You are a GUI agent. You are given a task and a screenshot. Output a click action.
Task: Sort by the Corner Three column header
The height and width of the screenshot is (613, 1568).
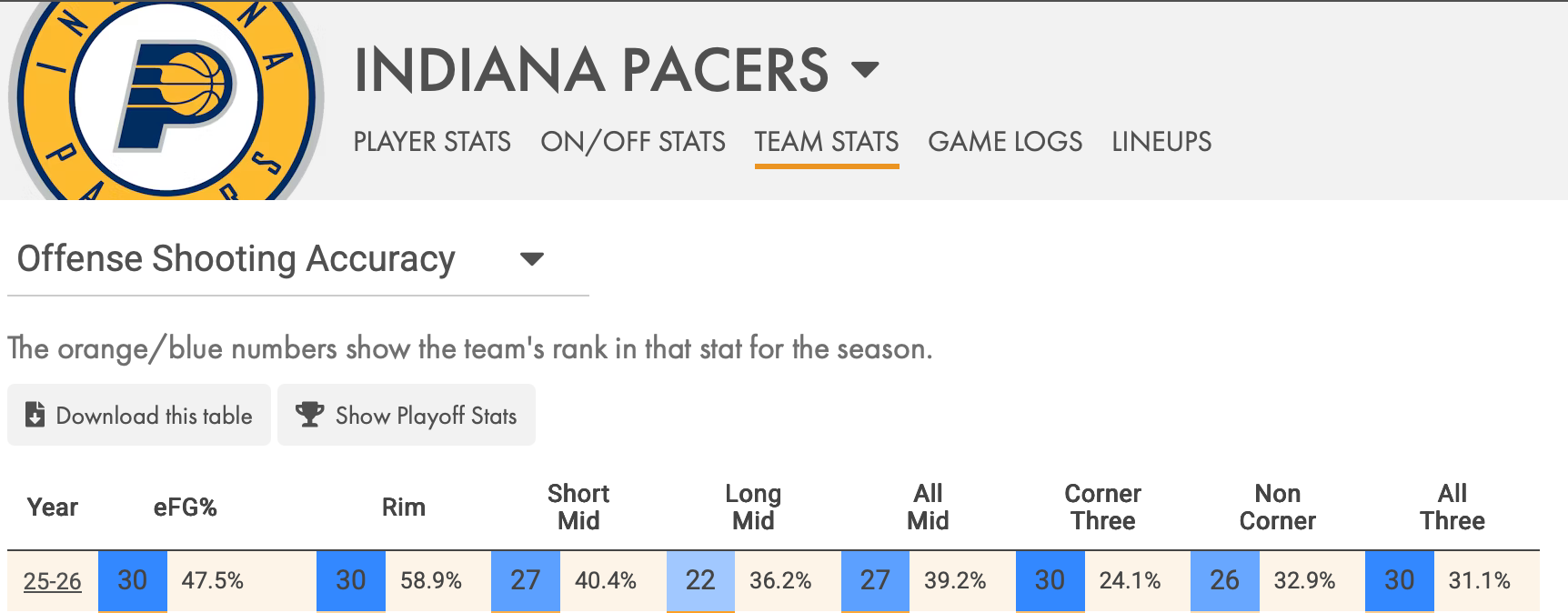(1102, 507)
